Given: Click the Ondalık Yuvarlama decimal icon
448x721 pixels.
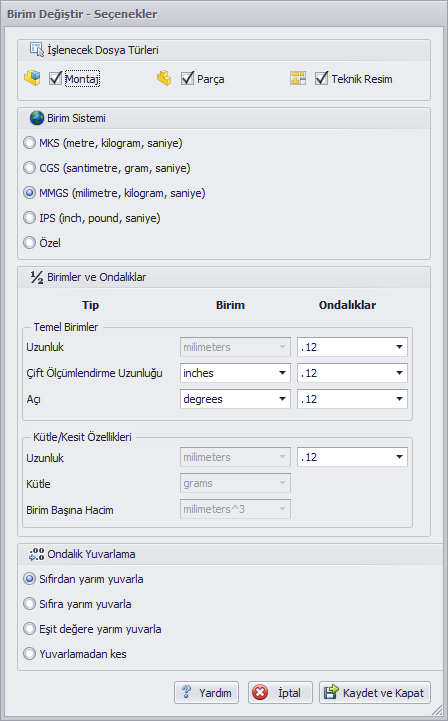Looking at the screenshot, I should (37, 554).
